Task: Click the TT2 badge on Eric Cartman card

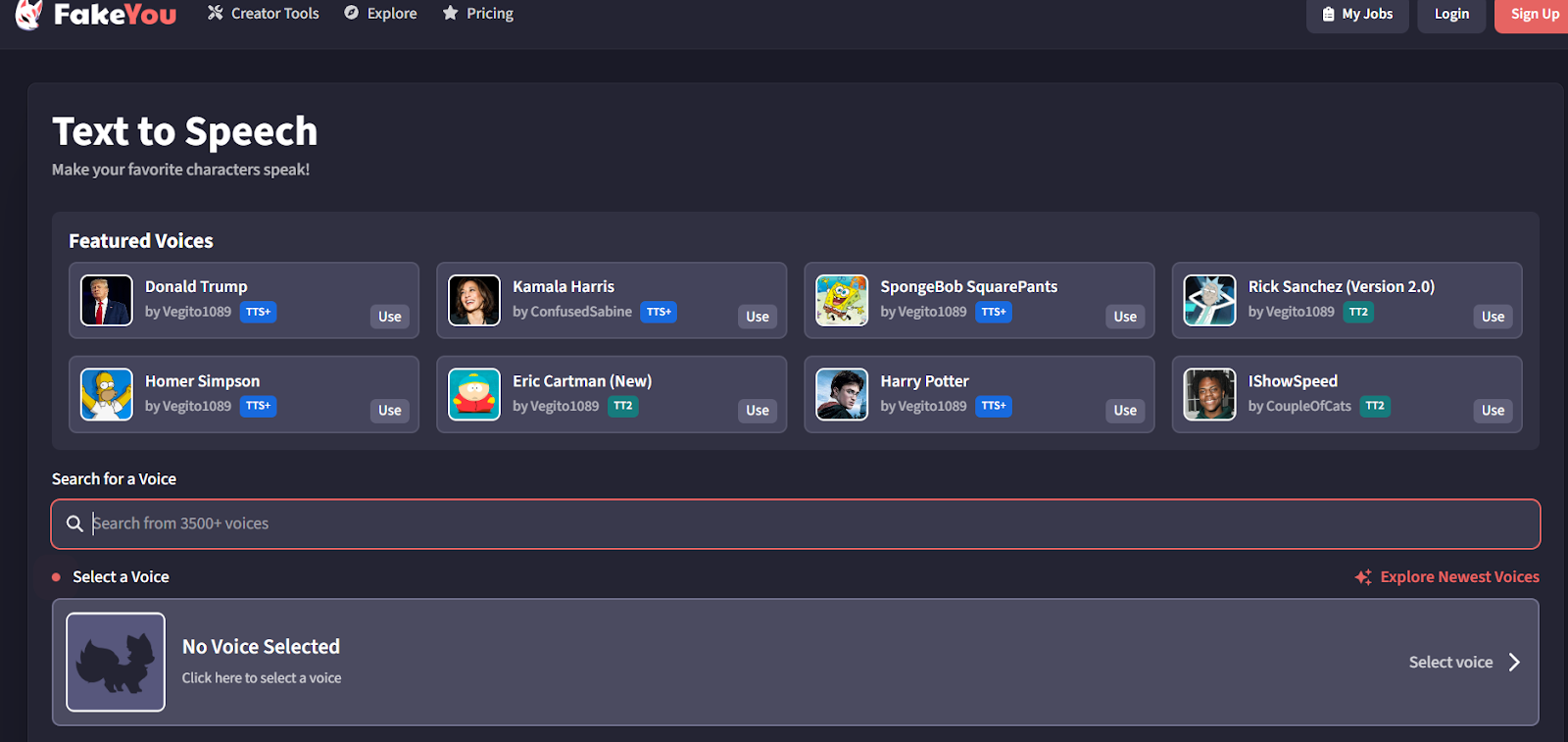Action: (623, 406)
